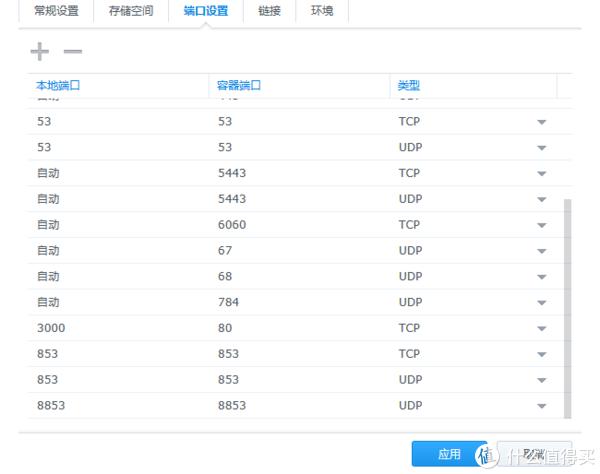
Task: Click the vertical scrollbar of the port list
Action: pos(567,308)
